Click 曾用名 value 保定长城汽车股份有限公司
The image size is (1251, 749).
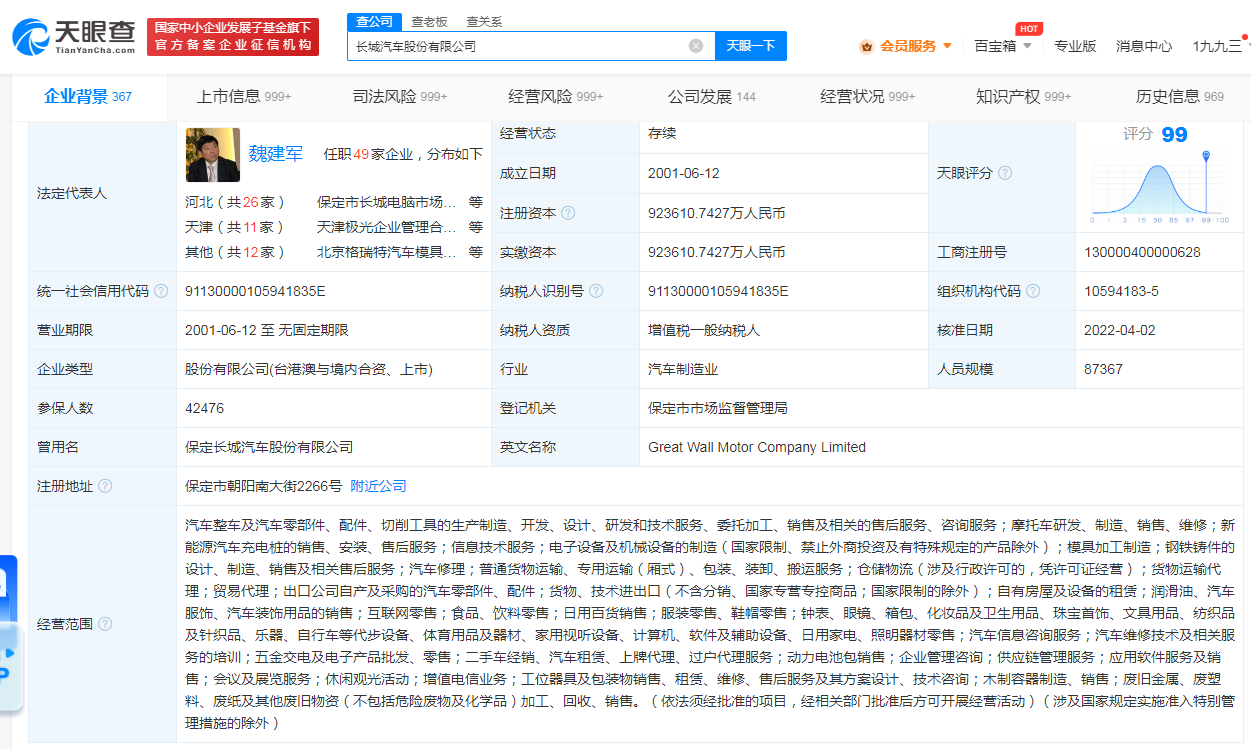coord(269,447)
